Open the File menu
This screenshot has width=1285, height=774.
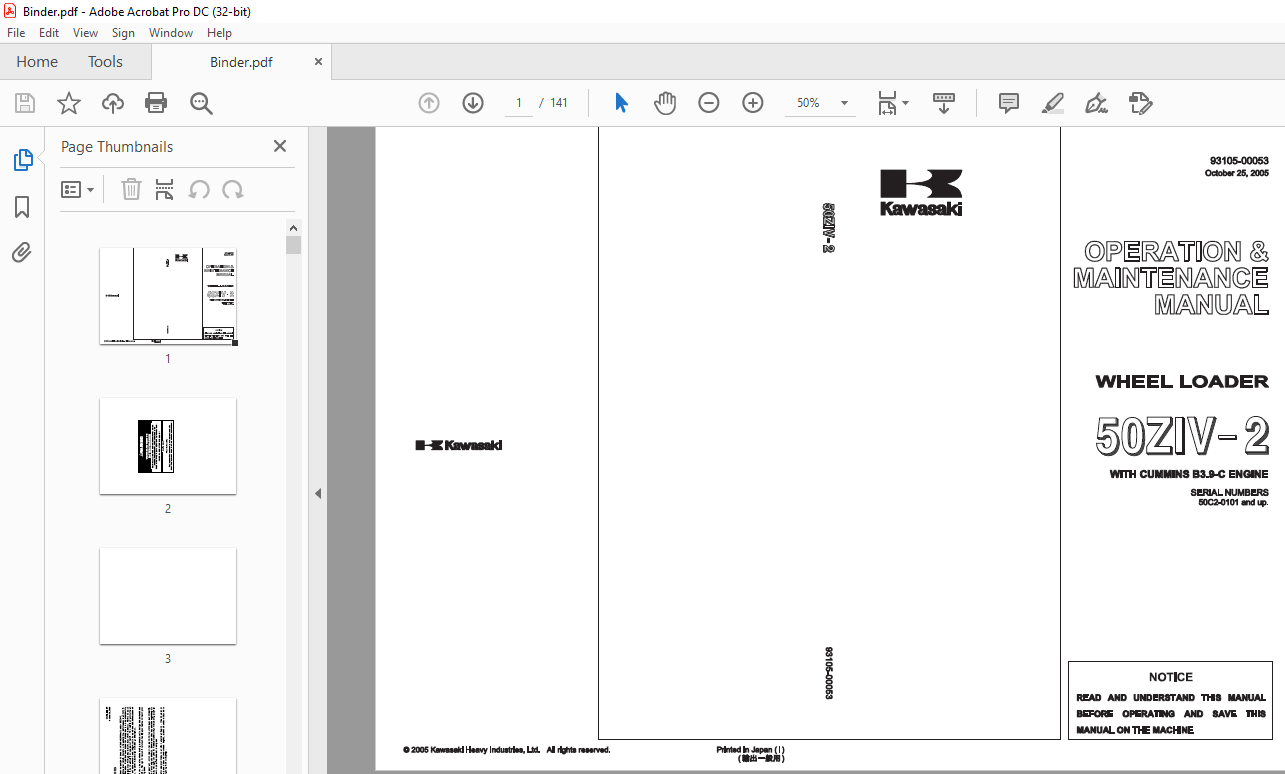(x=16, y=33)
